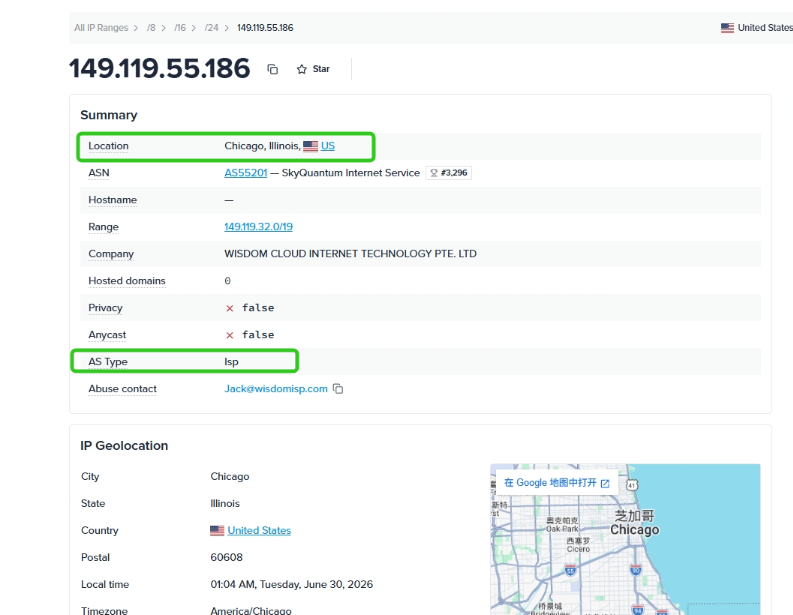793x615 pixels.
Task: Open the /16 breadcrumb link
Action: (x=180, y=28)
